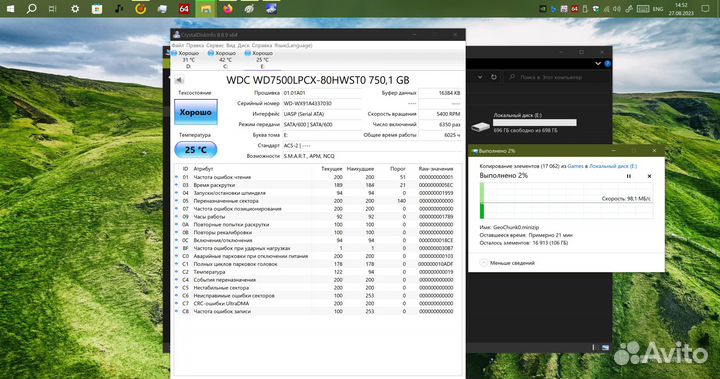
Task: Open the network tray icon
Action: coord(606,9)
